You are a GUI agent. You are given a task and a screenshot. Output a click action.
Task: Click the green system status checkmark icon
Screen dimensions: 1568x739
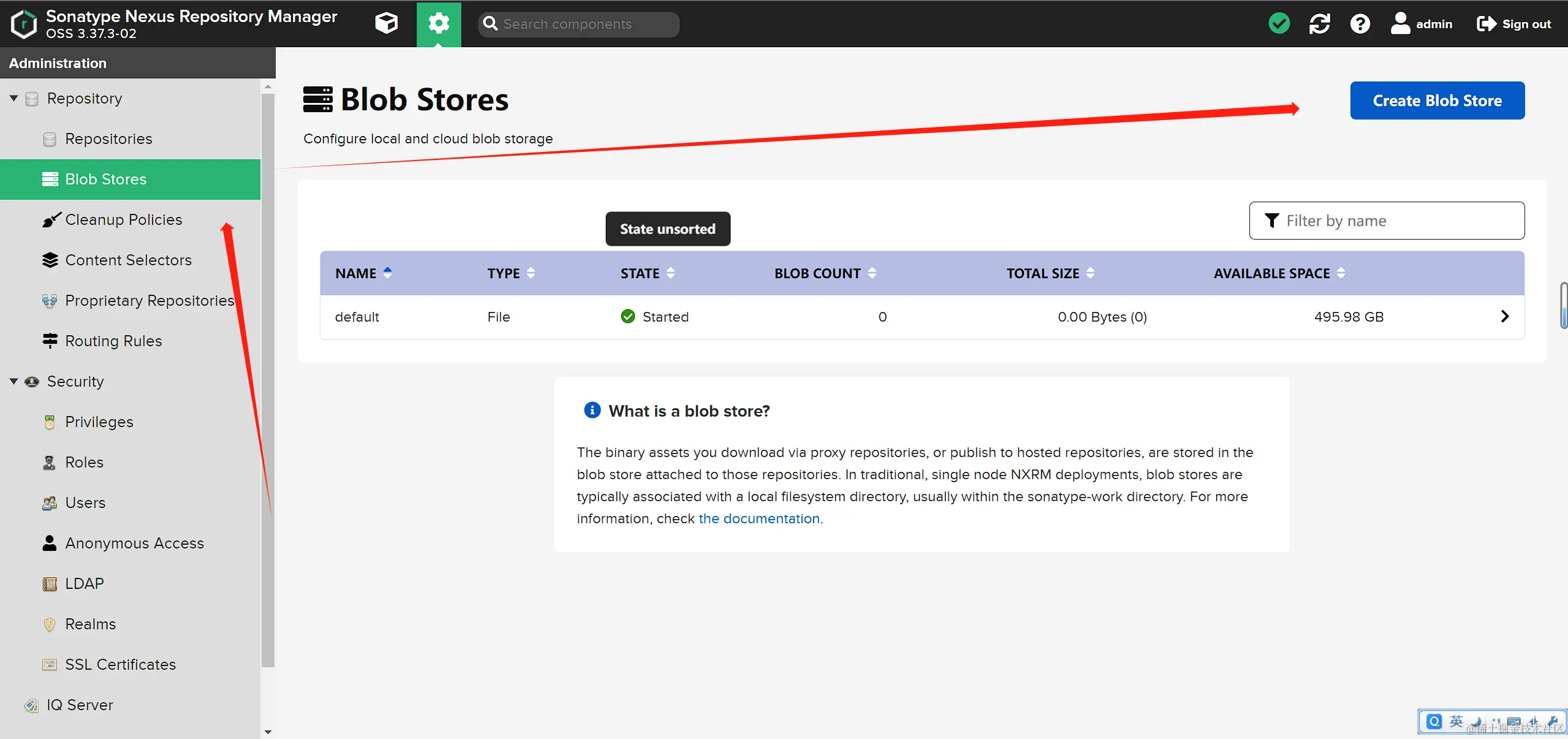click(1279, 24)
